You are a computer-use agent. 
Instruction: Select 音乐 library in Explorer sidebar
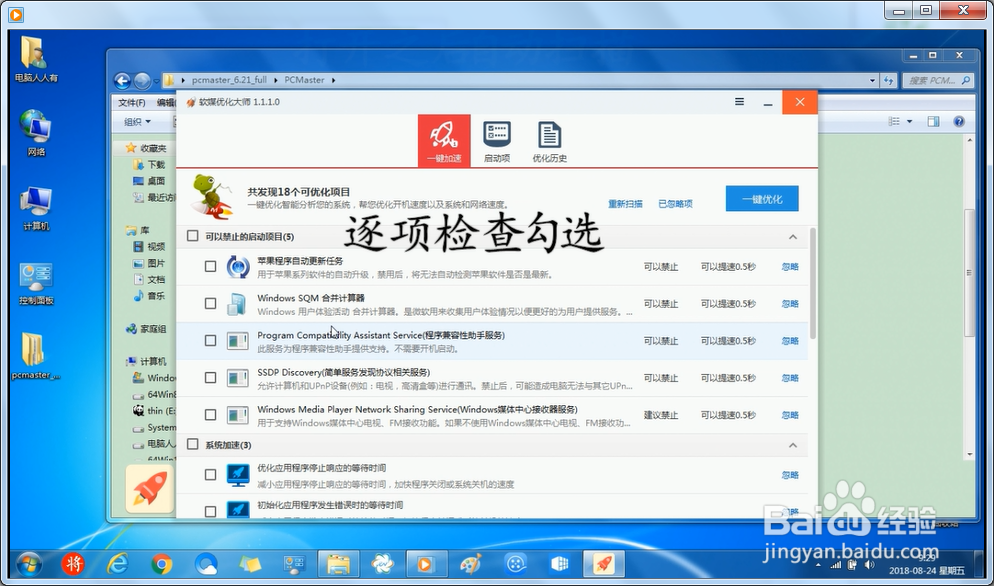click(150, 296)
